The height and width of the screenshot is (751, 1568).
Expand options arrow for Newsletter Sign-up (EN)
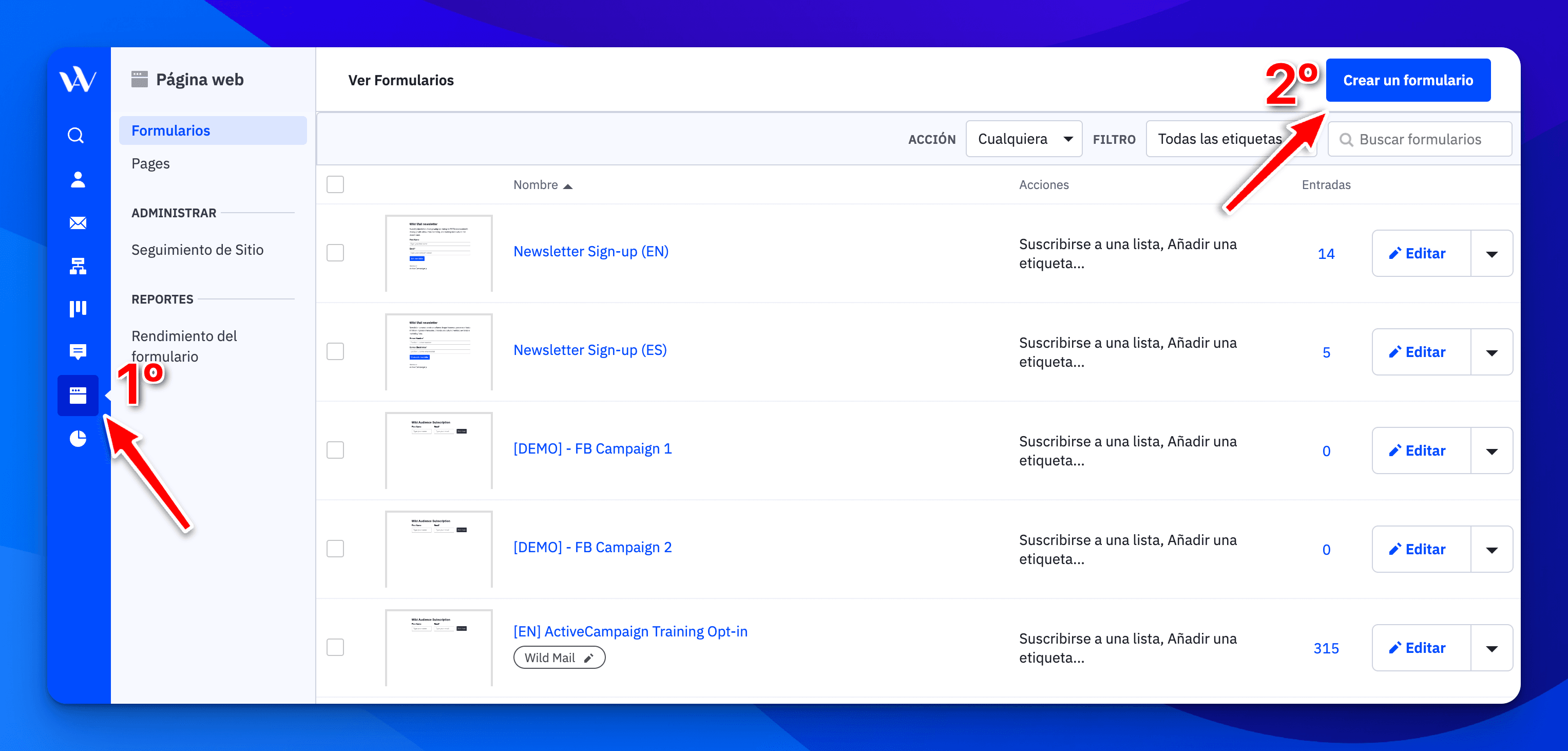[x=1492, y=253]
